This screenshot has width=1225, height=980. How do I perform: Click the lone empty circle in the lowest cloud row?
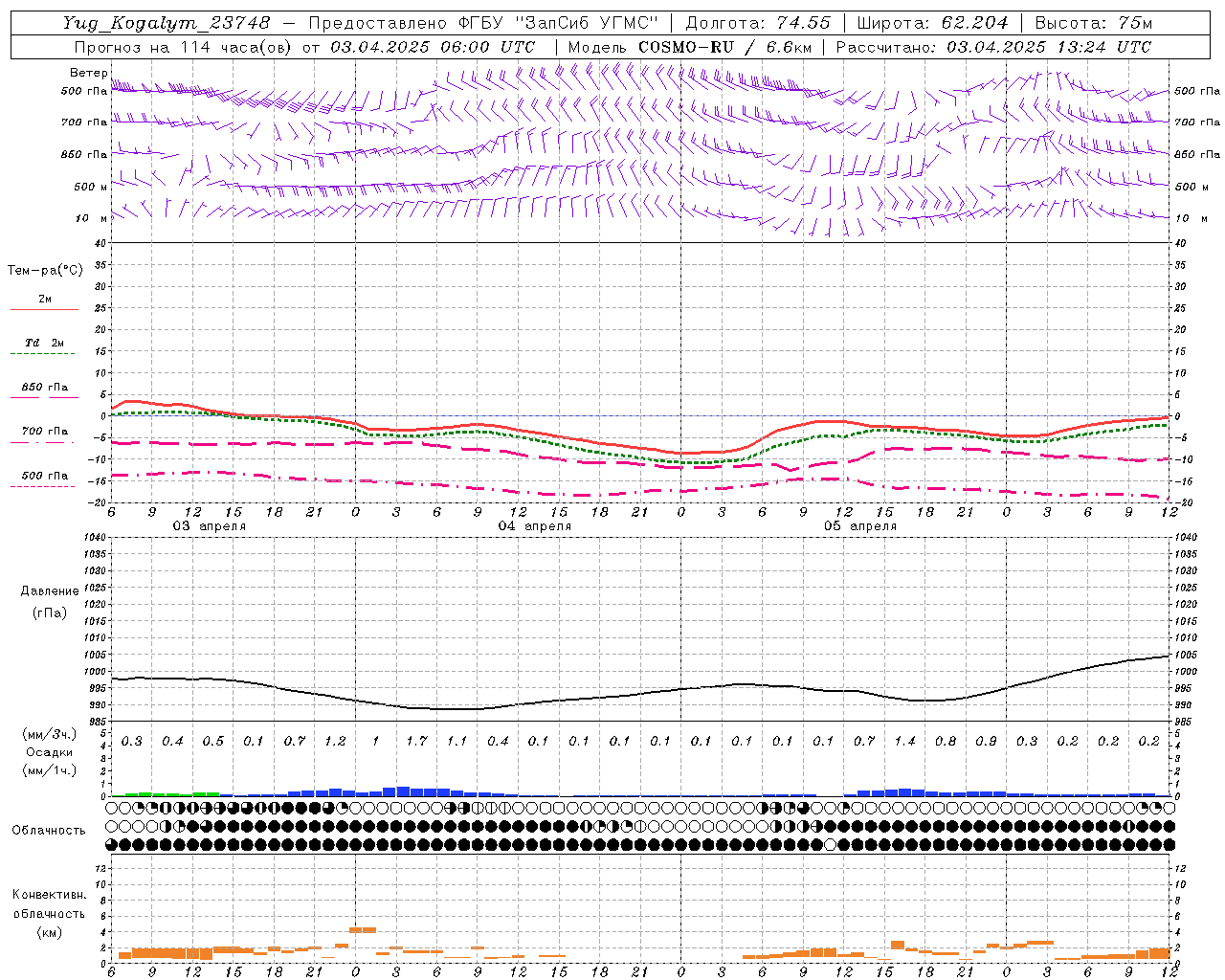click(x=831, y=845)
